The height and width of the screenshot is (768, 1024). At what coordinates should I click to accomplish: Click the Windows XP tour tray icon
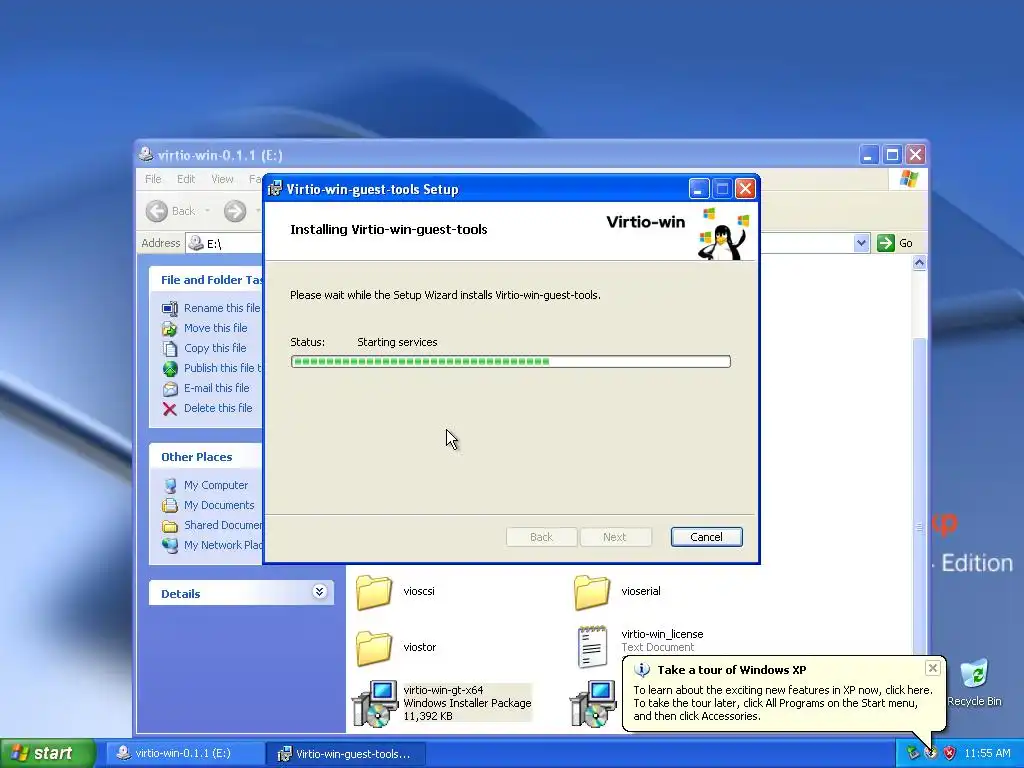(931, 753)
